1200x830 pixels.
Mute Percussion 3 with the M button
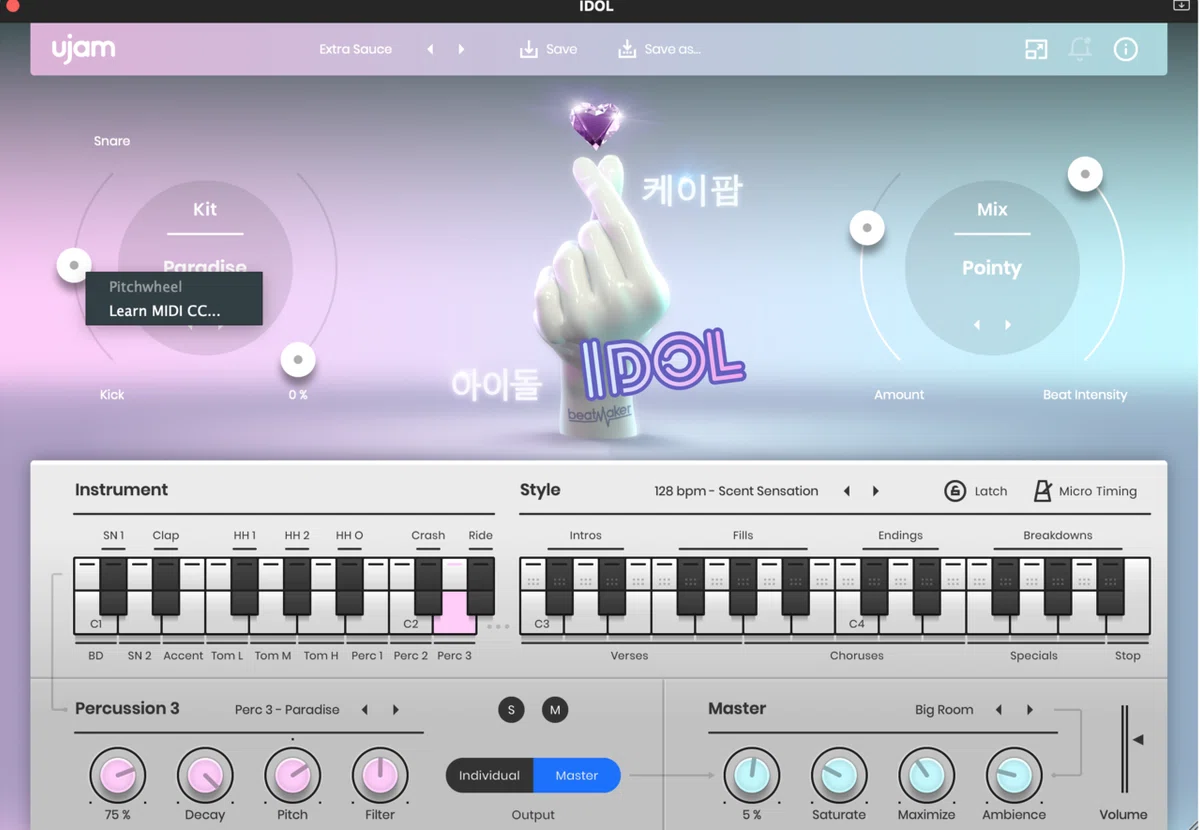tap(555, 710)
